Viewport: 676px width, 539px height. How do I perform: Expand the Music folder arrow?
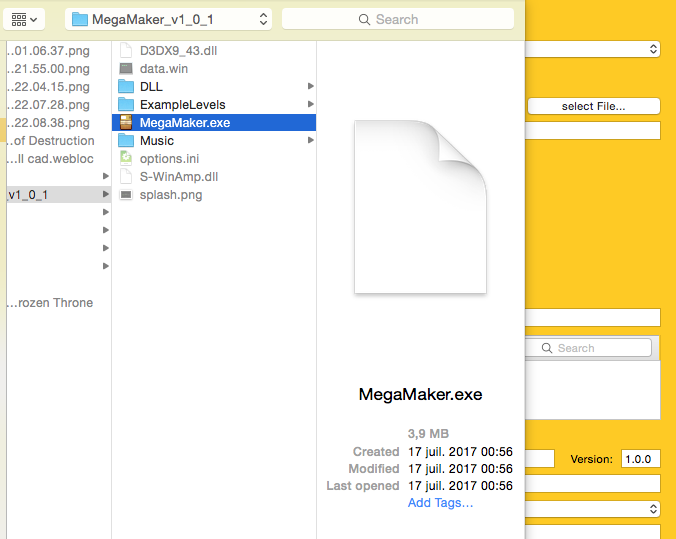pyautogui.click(x=310, y=140)
